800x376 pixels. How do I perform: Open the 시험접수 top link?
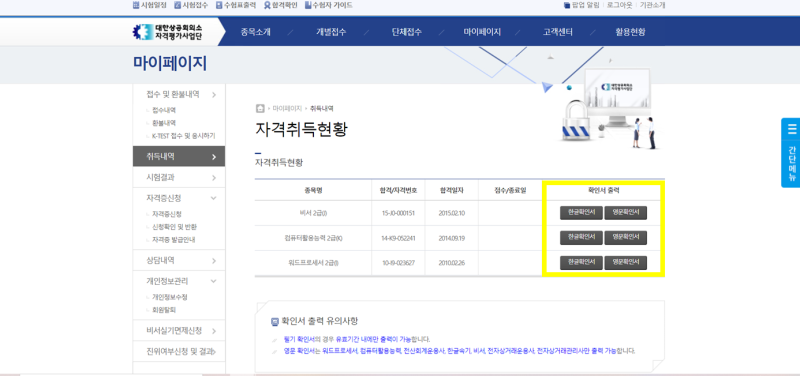tap(195, 5)
